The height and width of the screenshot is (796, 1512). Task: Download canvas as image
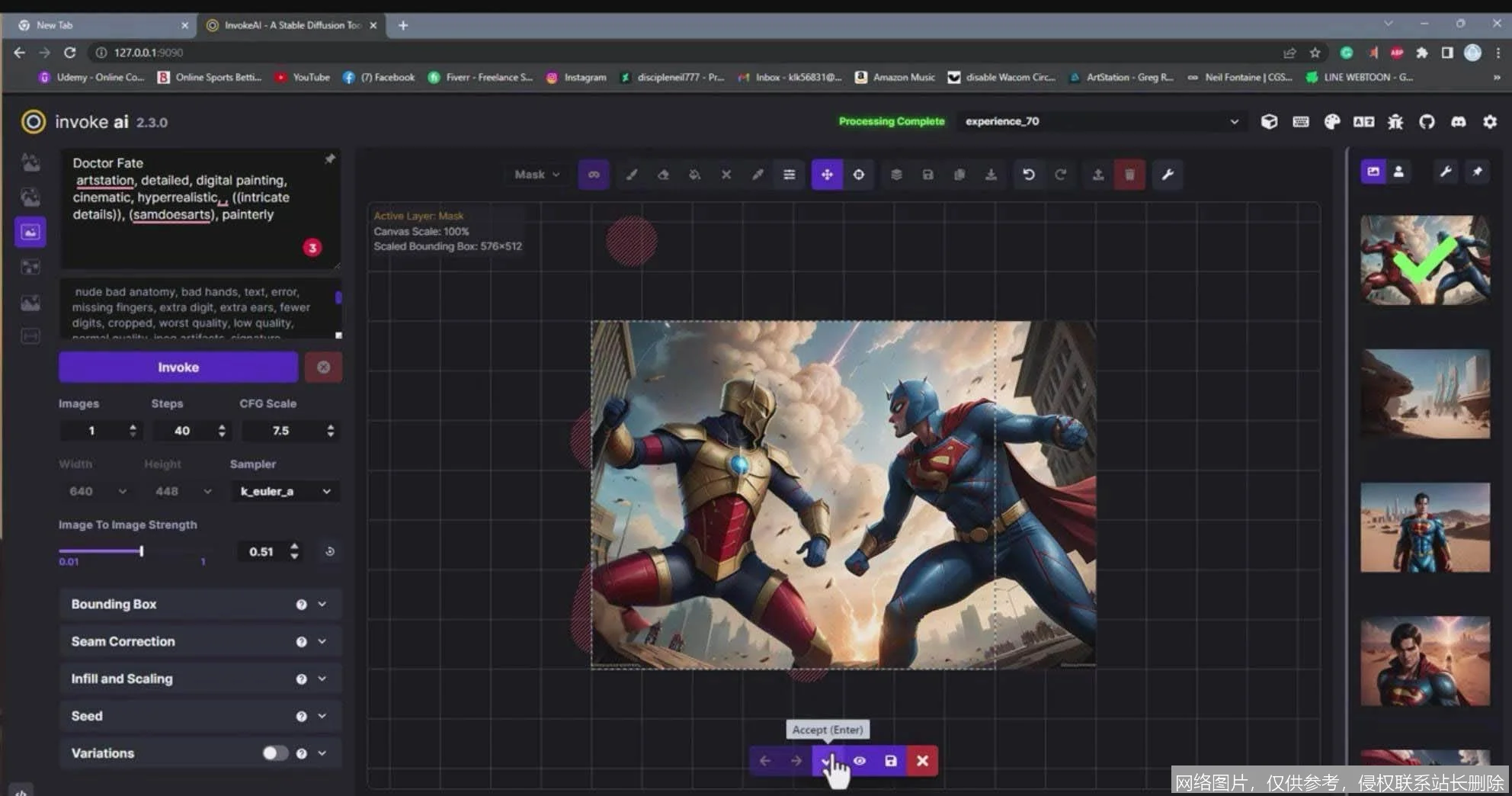pyautogui.click(x=991, y=175)
